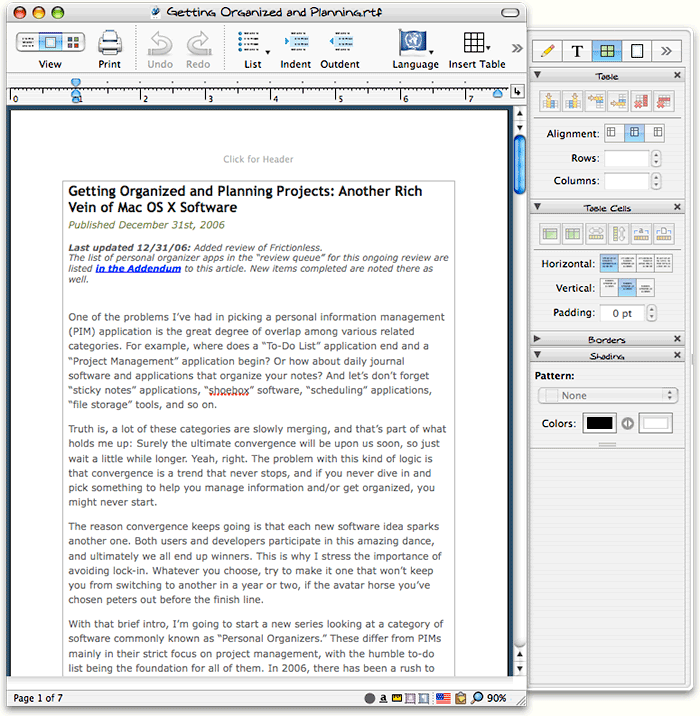This screenshot has height=716, width=700.
Task: Open the List toolbar menu
Action: click(x=253, y=43)
